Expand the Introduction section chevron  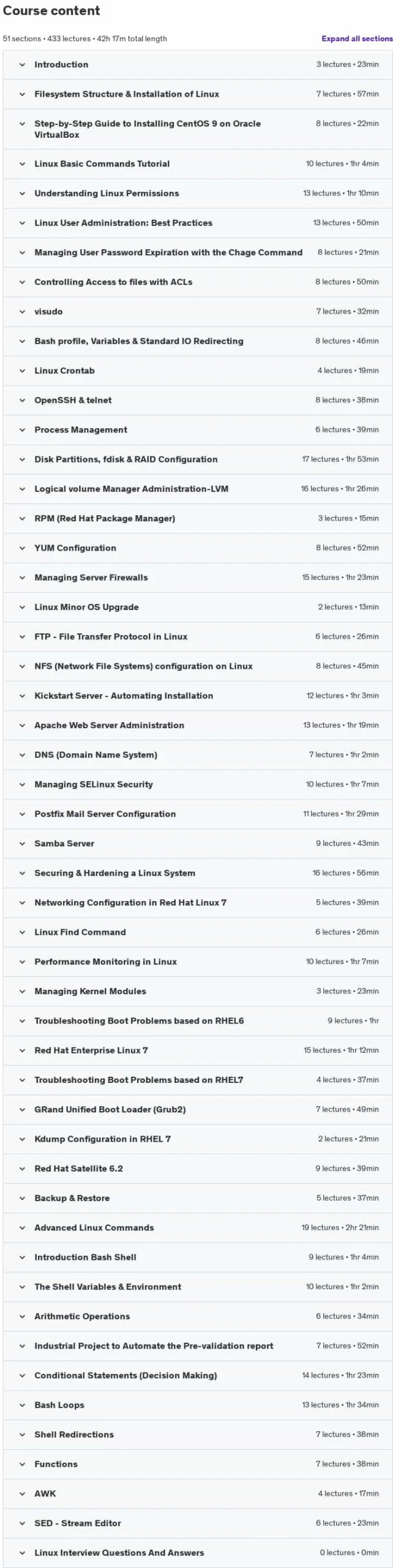coord(22,65)
